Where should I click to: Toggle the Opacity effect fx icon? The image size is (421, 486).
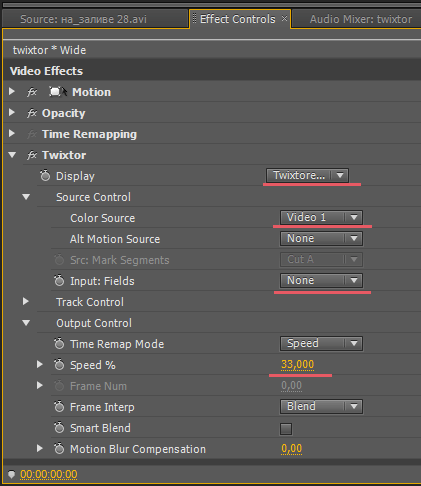point(32,113)
